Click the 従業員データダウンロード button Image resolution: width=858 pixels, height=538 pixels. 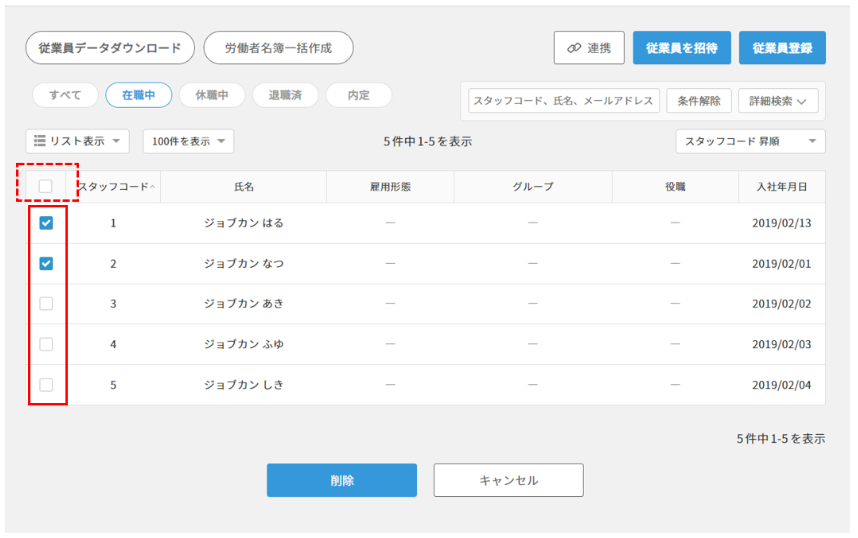110,48
